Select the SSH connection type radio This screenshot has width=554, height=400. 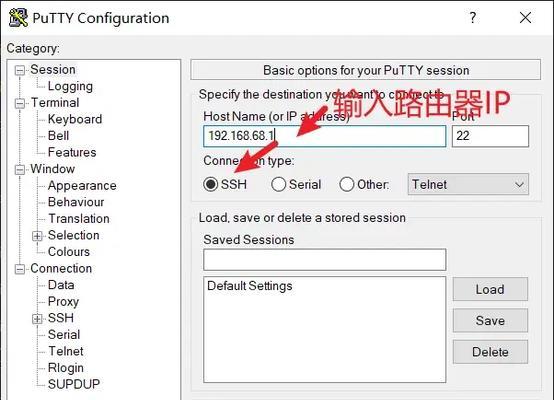pos(211,184)
